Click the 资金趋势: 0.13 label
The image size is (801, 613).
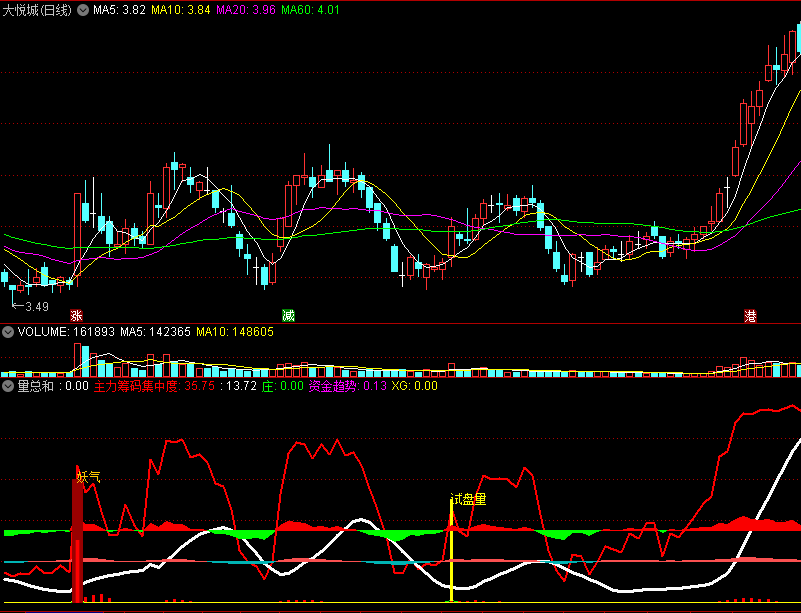coord(347,386)
